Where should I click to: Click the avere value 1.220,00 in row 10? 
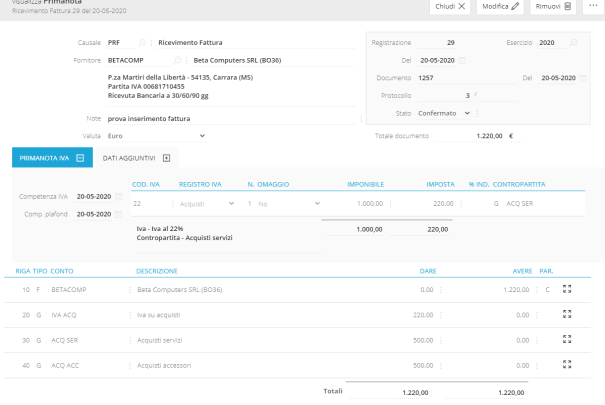(516, 290)
